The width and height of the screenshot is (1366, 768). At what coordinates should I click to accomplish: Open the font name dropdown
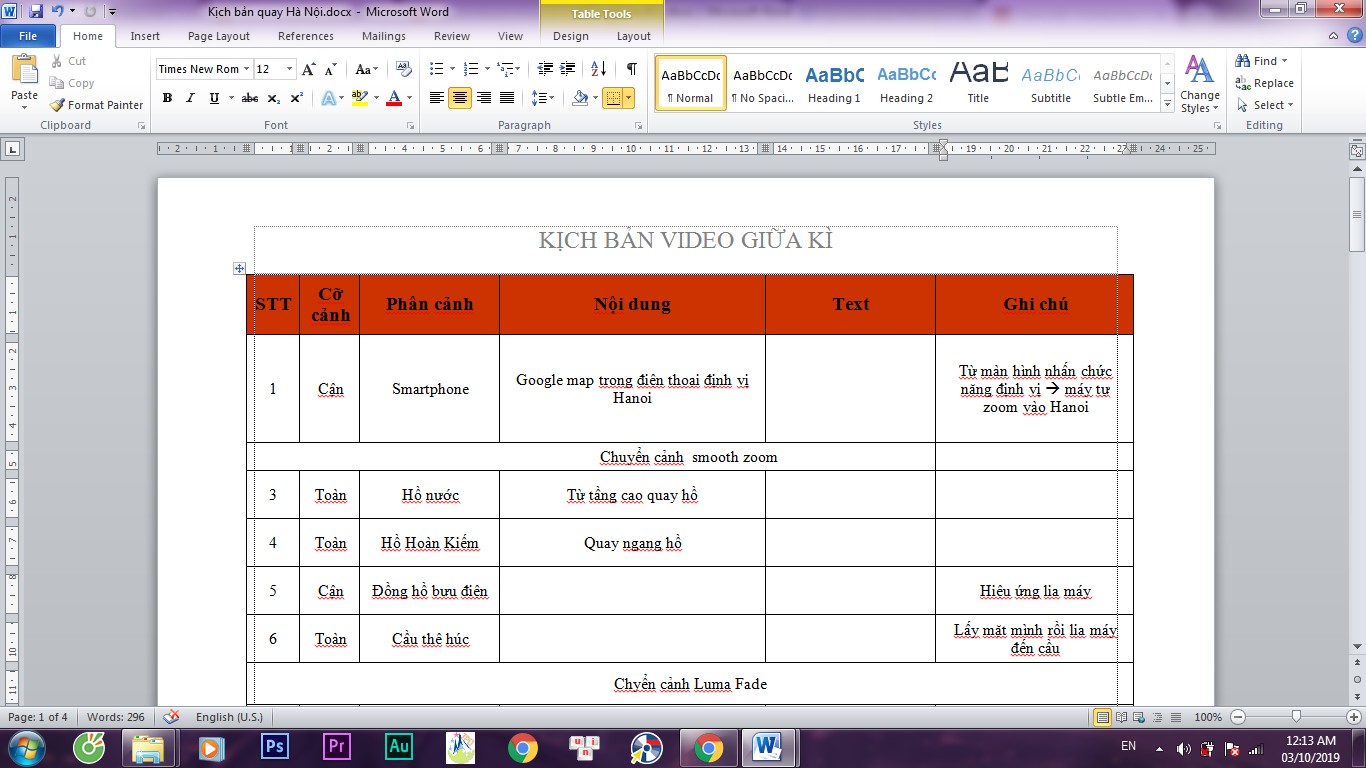click(x=245, y=69)
